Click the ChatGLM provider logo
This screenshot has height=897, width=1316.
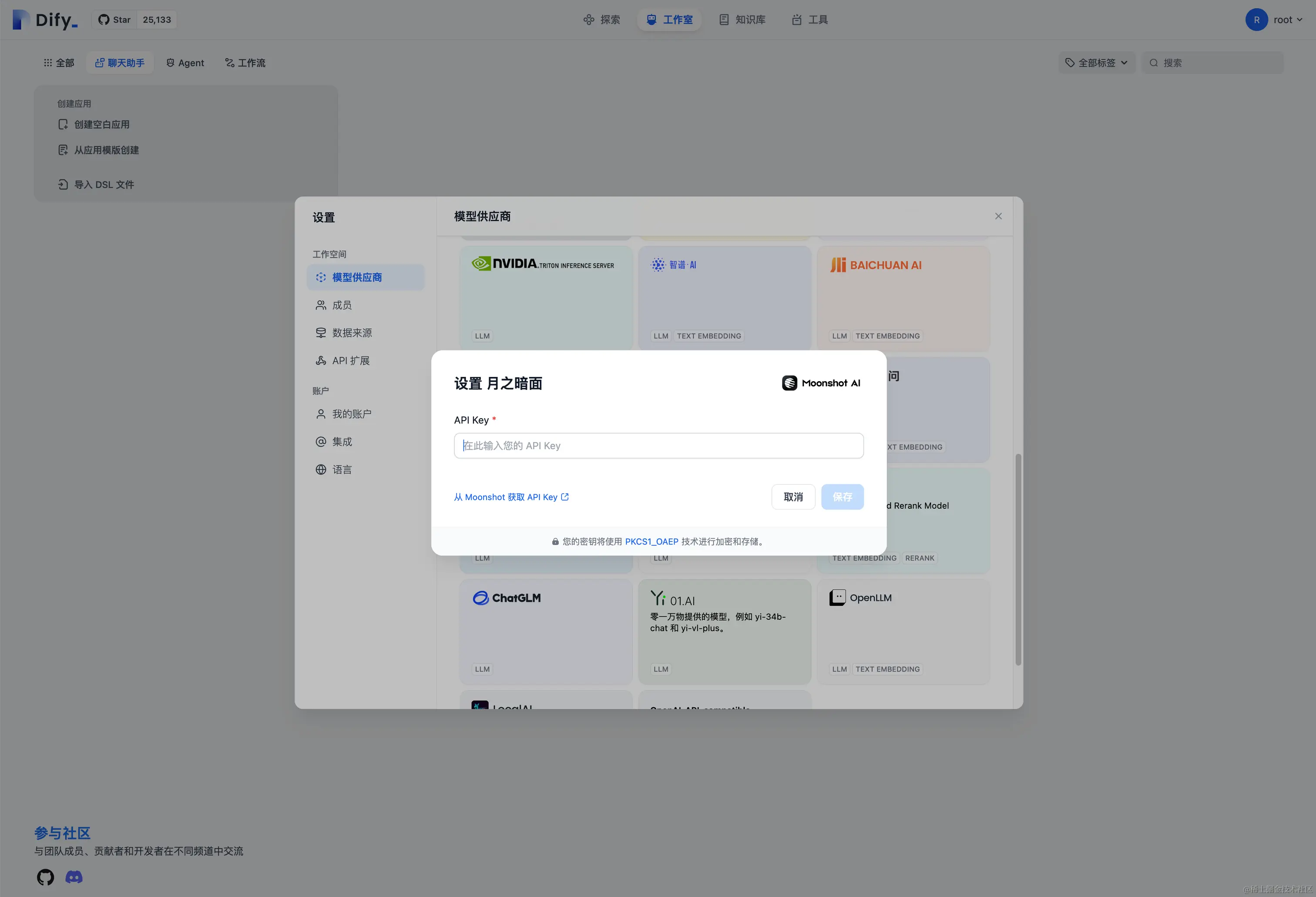(507, 598)
